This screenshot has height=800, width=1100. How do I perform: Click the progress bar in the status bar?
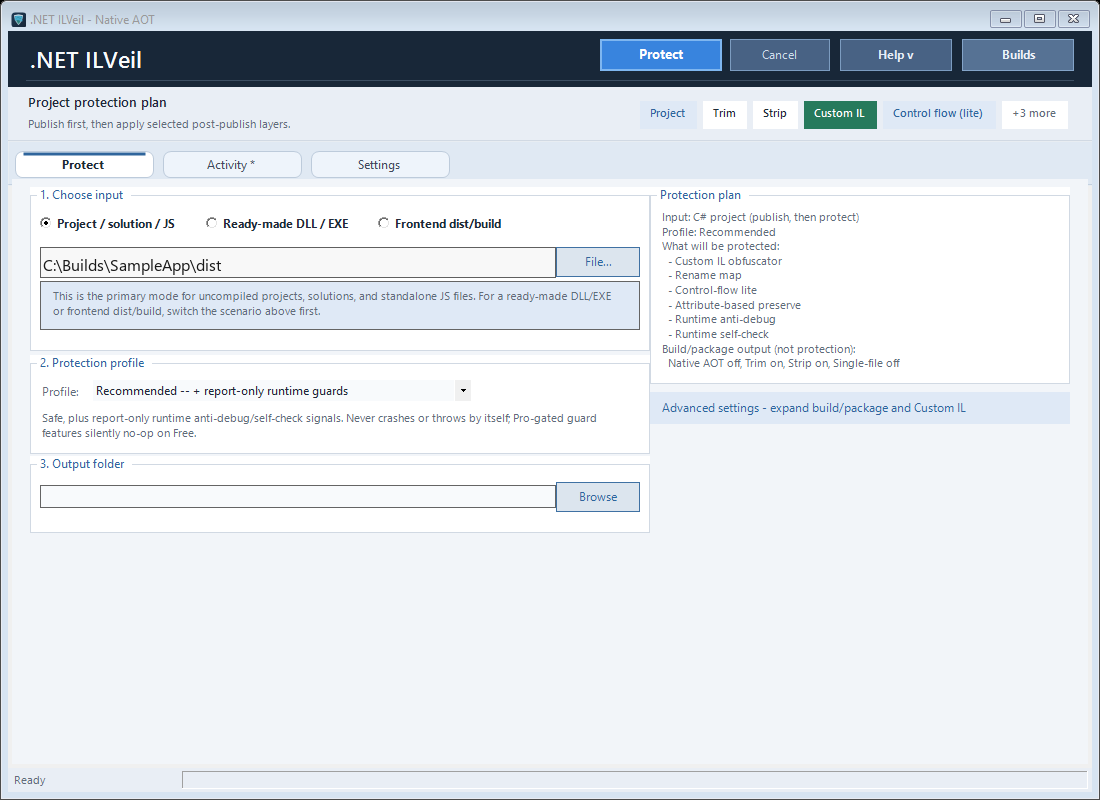click(x=634, y=780)
